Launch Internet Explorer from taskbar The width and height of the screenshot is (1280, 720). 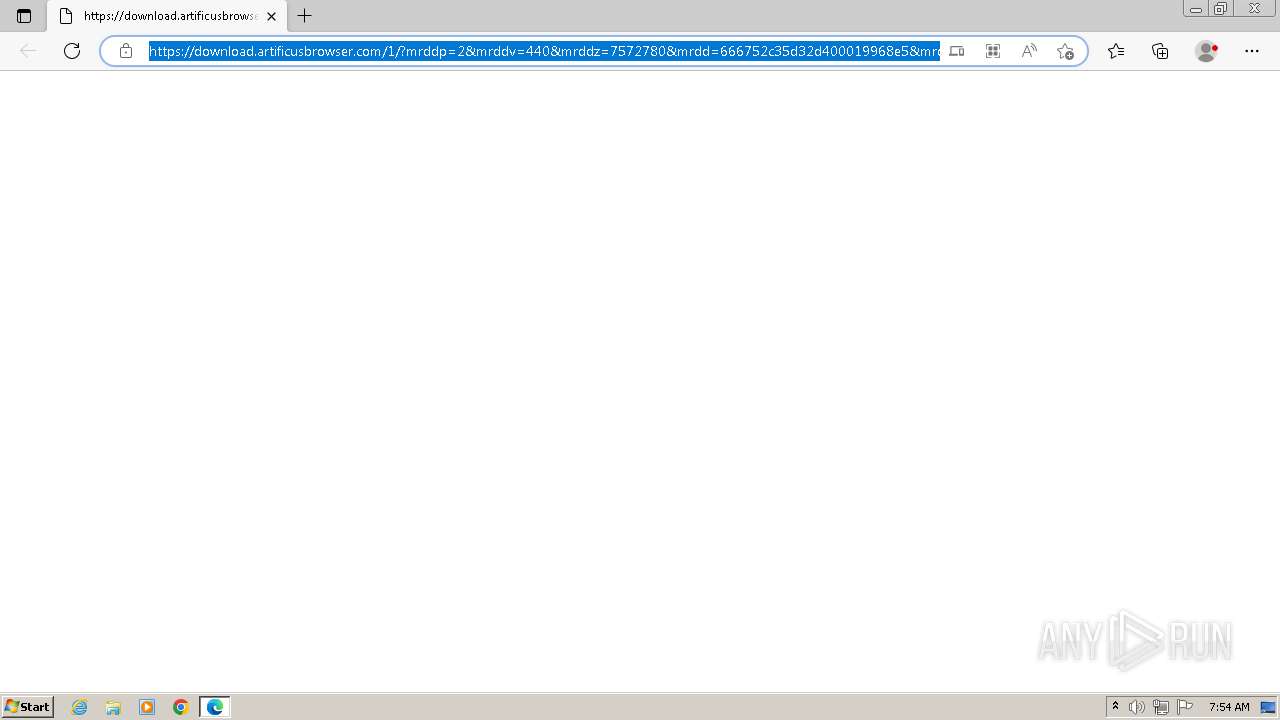coord(80,707)
